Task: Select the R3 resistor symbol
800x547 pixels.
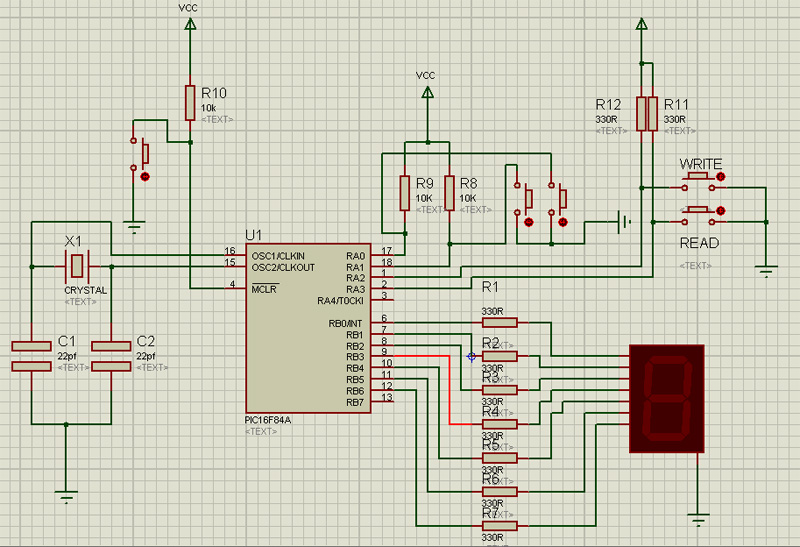Action: pos(499,390)
